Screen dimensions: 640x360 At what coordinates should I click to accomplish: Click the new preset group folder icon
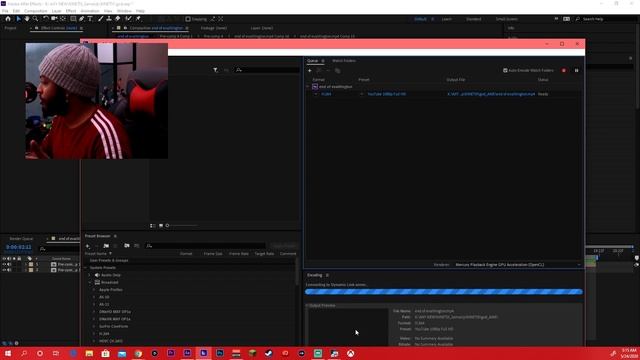[x=106, y=246]
